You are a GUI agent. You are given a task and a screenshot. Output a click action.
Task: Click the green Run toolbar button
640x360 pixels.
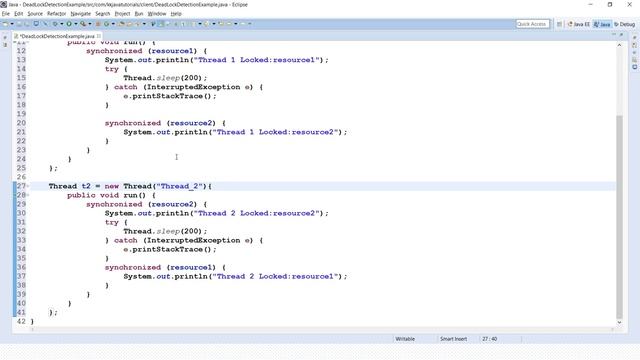69,24
